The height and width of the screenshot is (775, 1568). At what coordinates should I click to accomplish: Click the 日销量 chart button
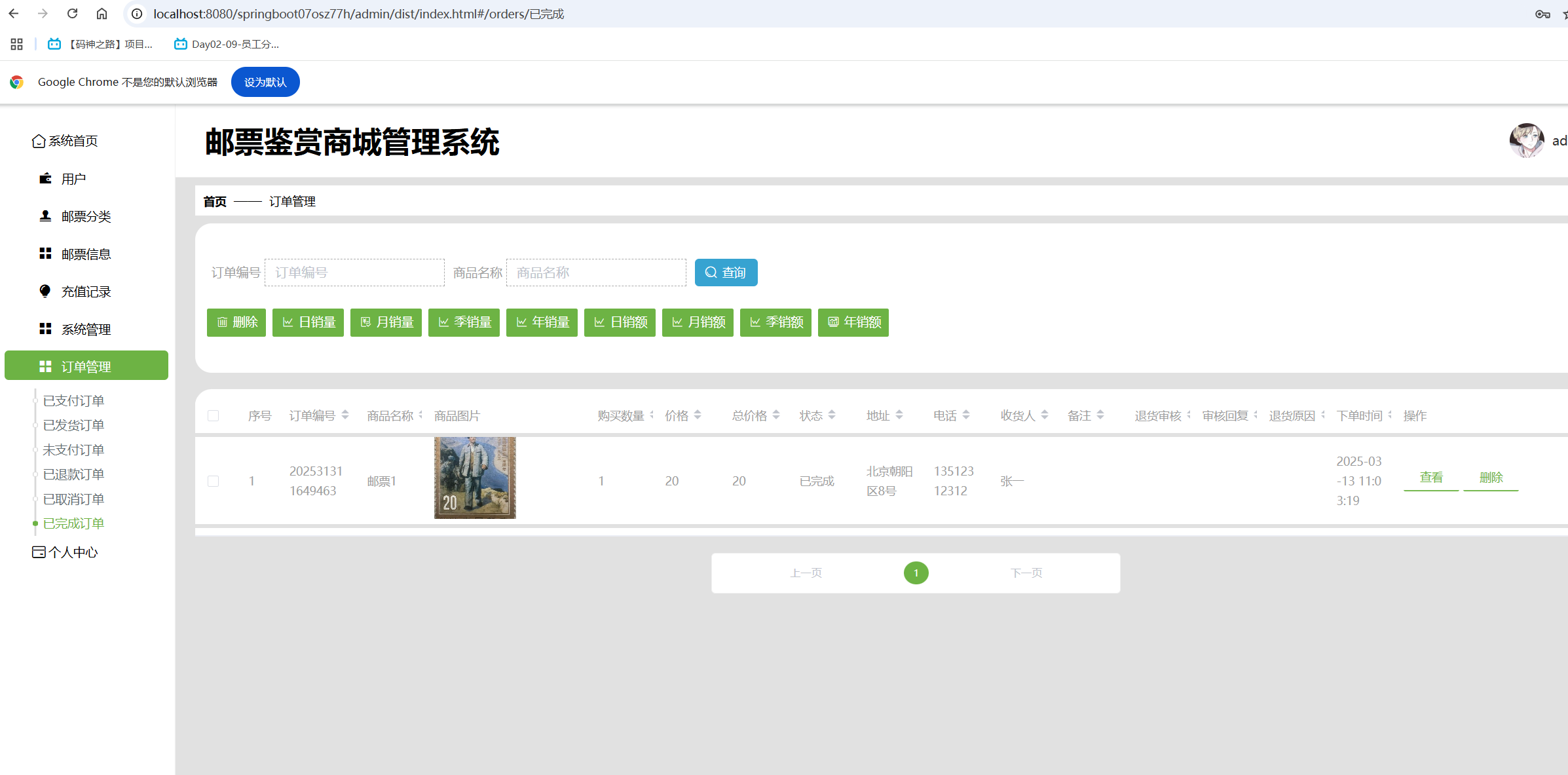click(308, 322)
